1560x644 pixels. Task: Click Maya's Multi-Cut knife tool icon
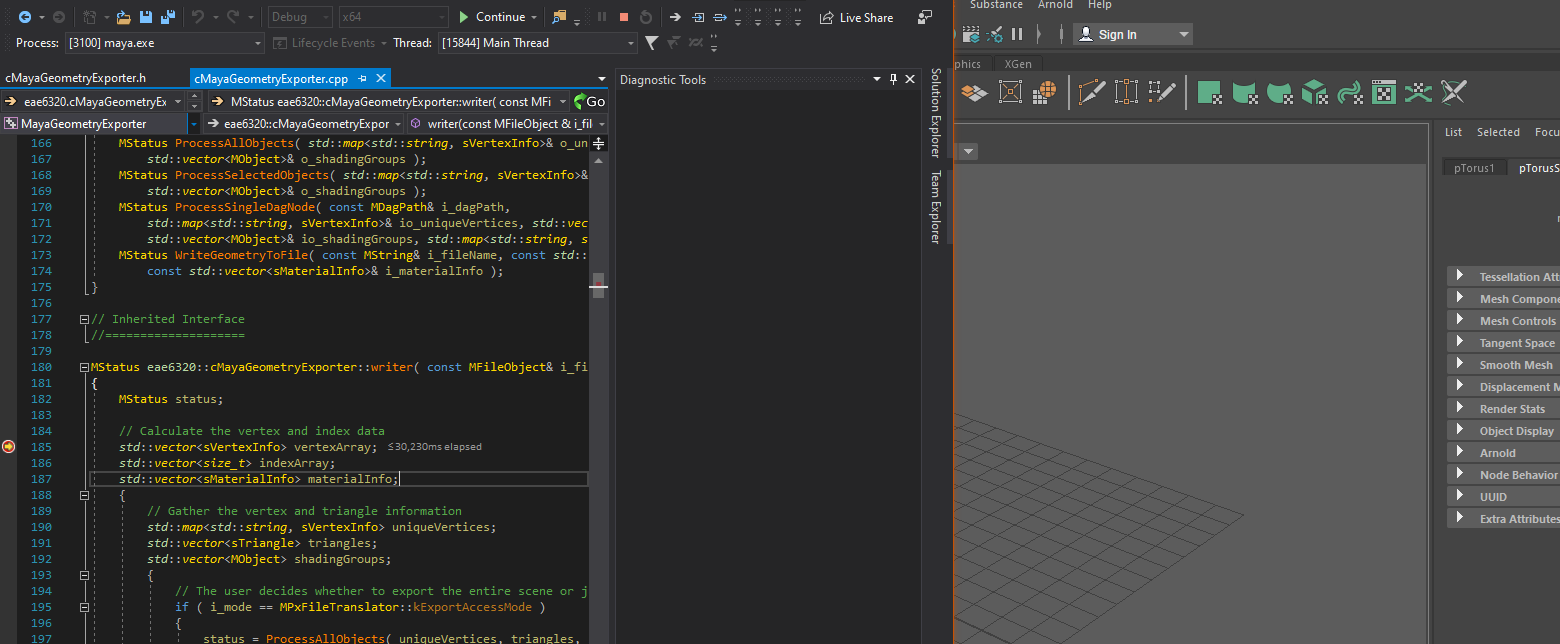tap(1091, 93)
